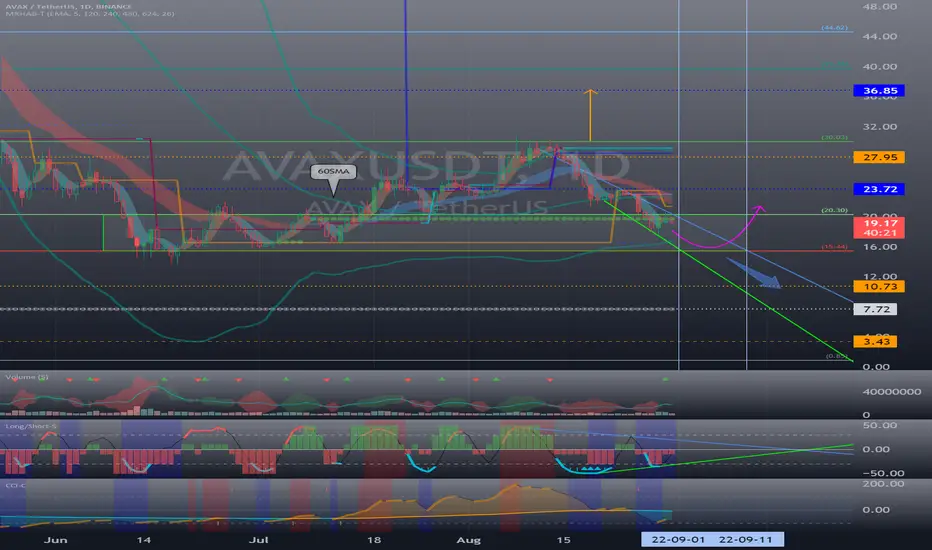Click the Jun label on time axis

pyautogui.click(x=56, y=540)
